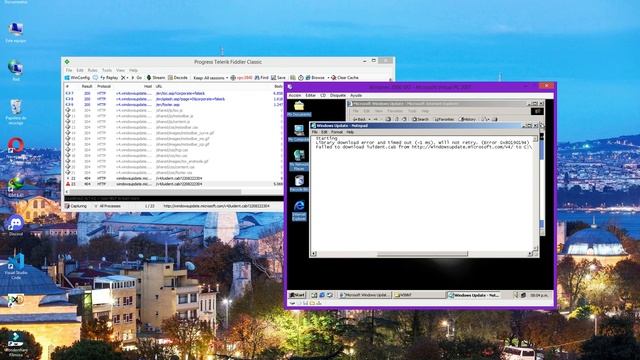Click the Start button in the VM taskbar
The width and height of the screenshot is (640, 360).
pos(297,295)
